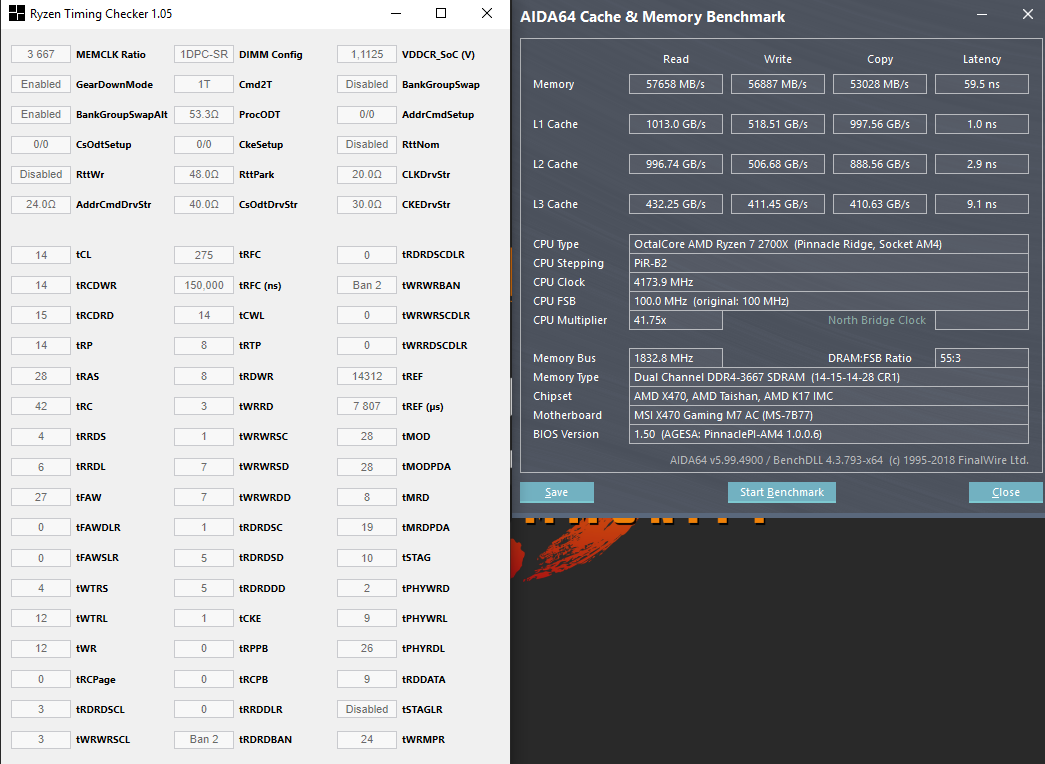The width and height of the screenshot is (1045, 764).
Task: Click BankGroupSwap Disabled field
Action: pos(367,84)
